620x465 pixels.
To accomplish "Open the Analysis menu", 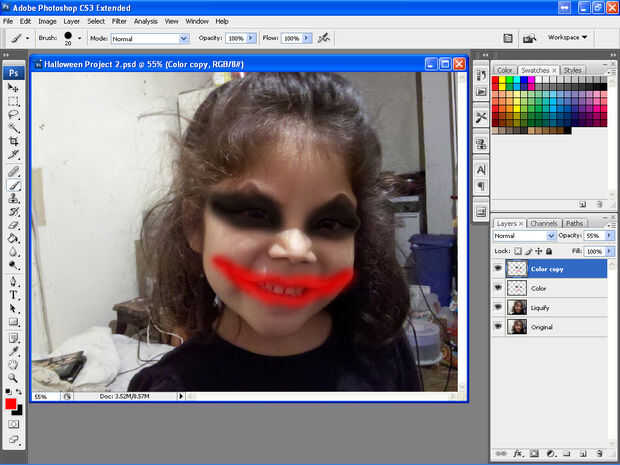I will [146, 21].
